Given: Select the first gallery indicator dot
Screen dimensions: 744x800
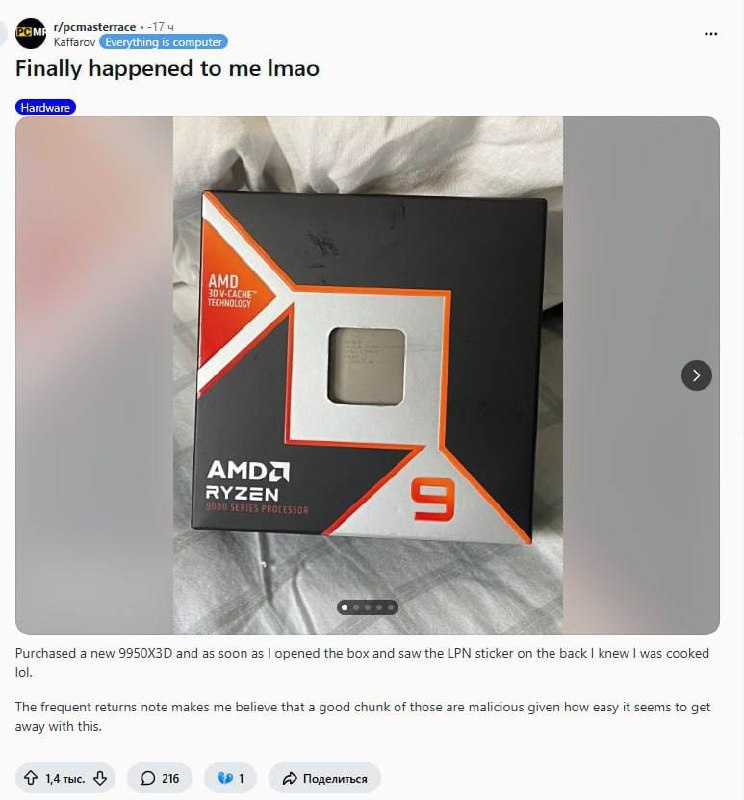Looking at the screenshot, I should tap(344, 607).
